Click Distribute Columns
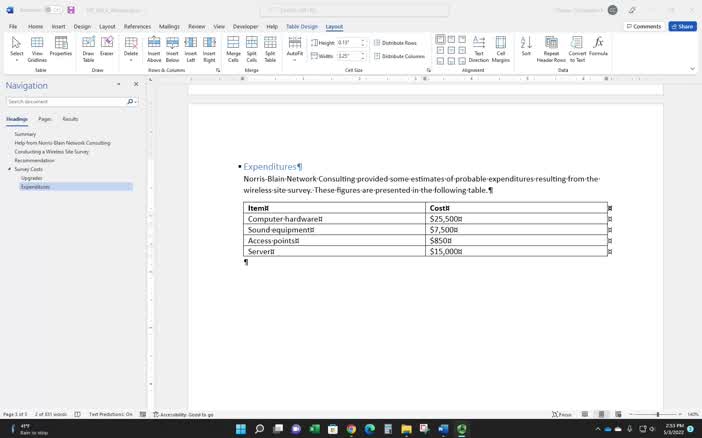 [399, 56]
